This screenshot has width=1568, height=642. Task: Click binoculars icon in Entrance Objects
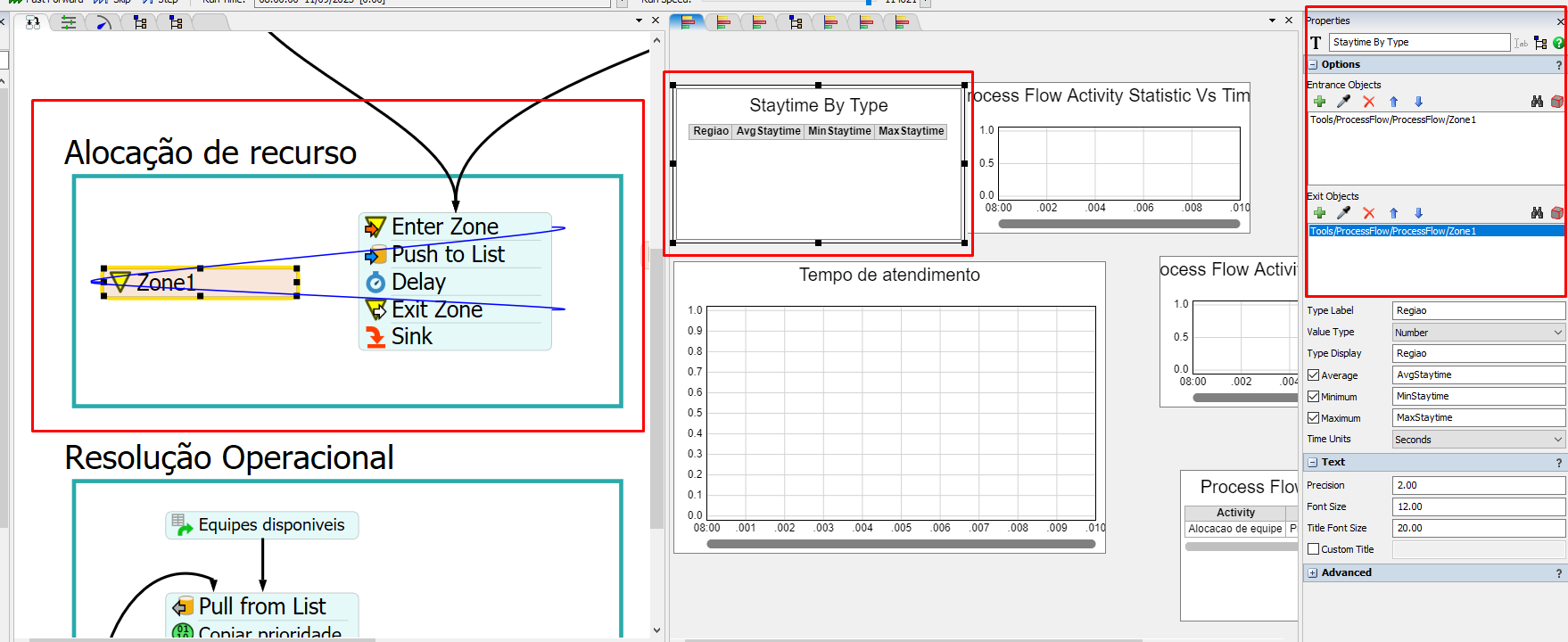(x=1537, y=102)
